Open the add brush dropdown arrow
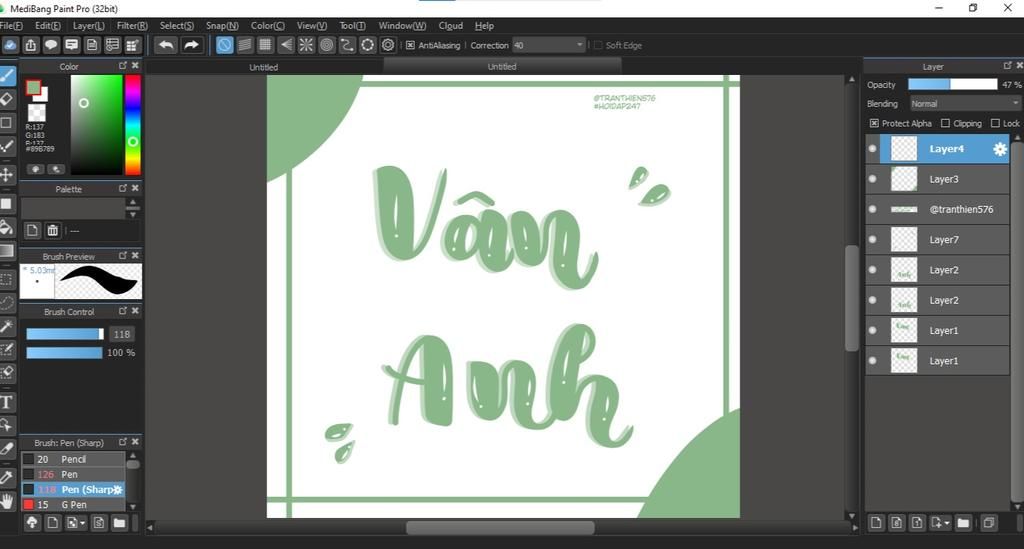This screenshot has width=1024, height=549. (x=82, y=524)
